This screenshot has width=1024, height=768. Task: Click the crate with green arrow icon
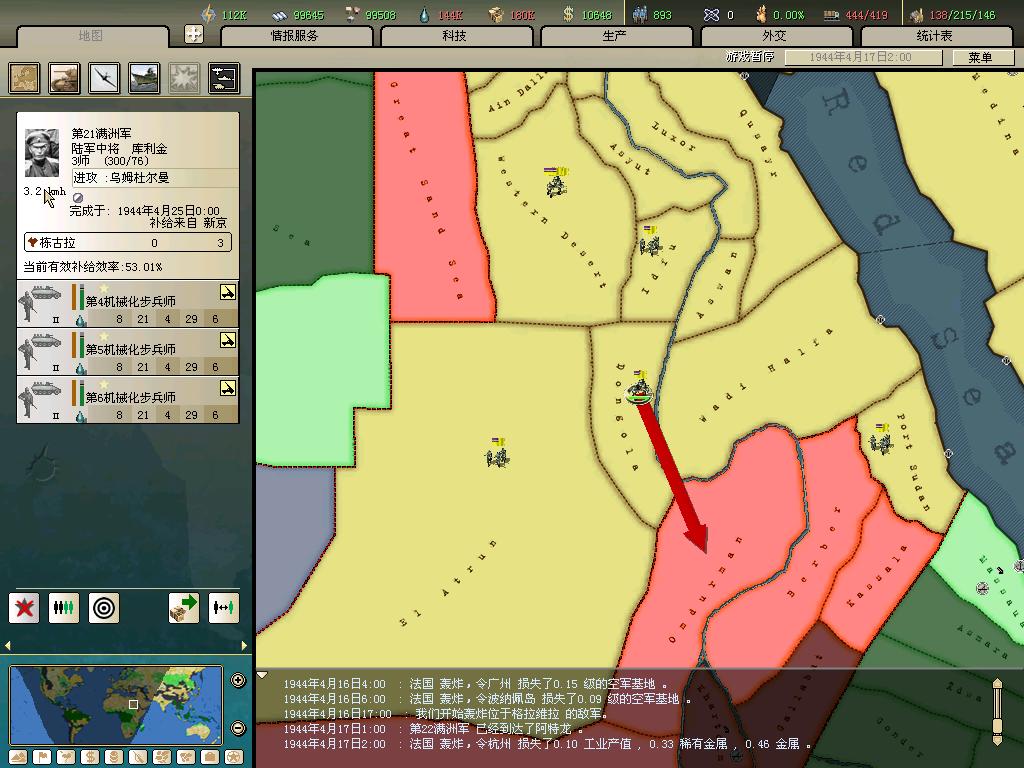point(184,607)
